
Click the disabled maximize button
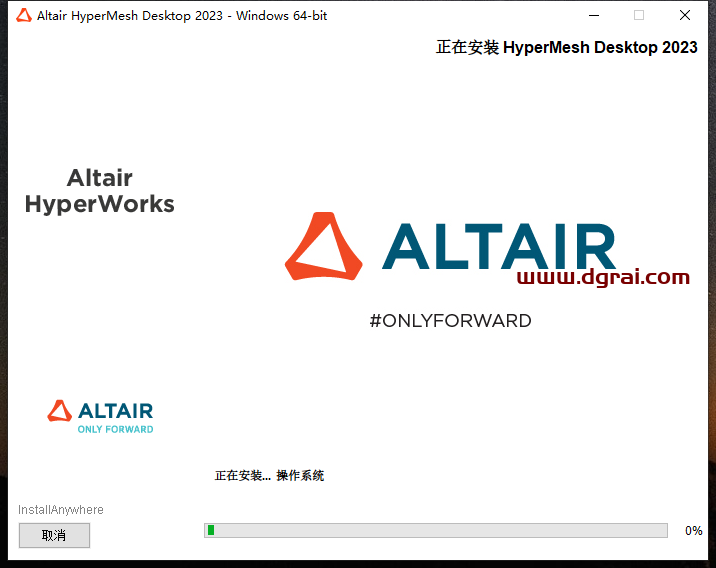(x=639, y=16)
